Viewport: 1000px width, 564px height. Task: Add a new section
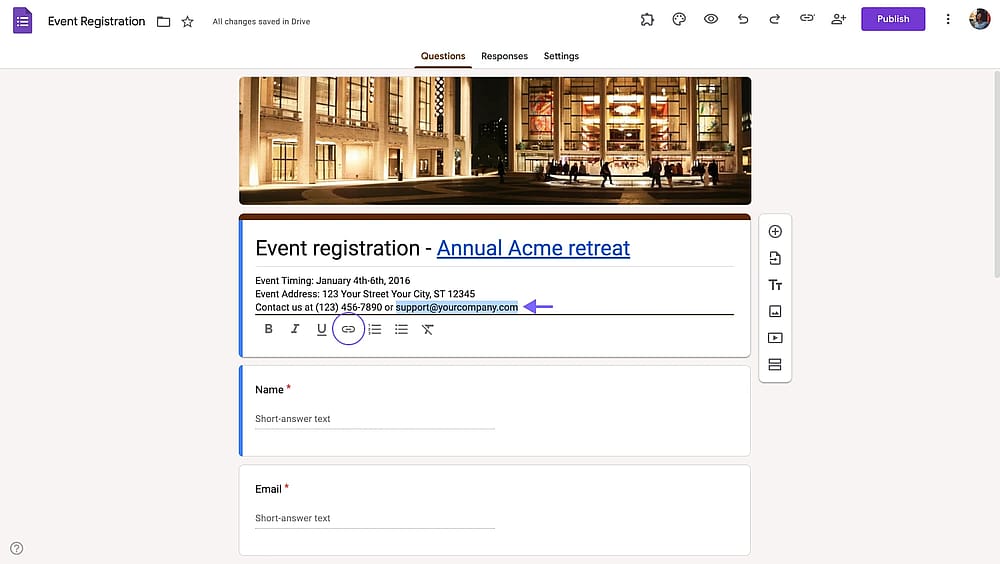tap(775, 365)
